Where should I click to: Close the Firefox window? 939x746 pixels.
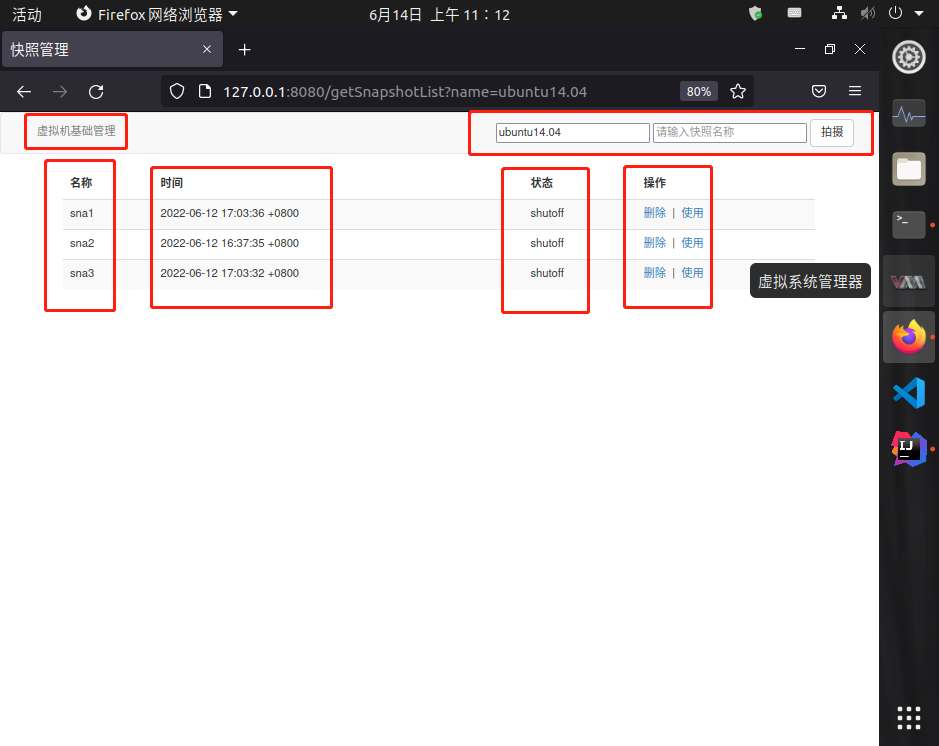[x=859, y=49]
